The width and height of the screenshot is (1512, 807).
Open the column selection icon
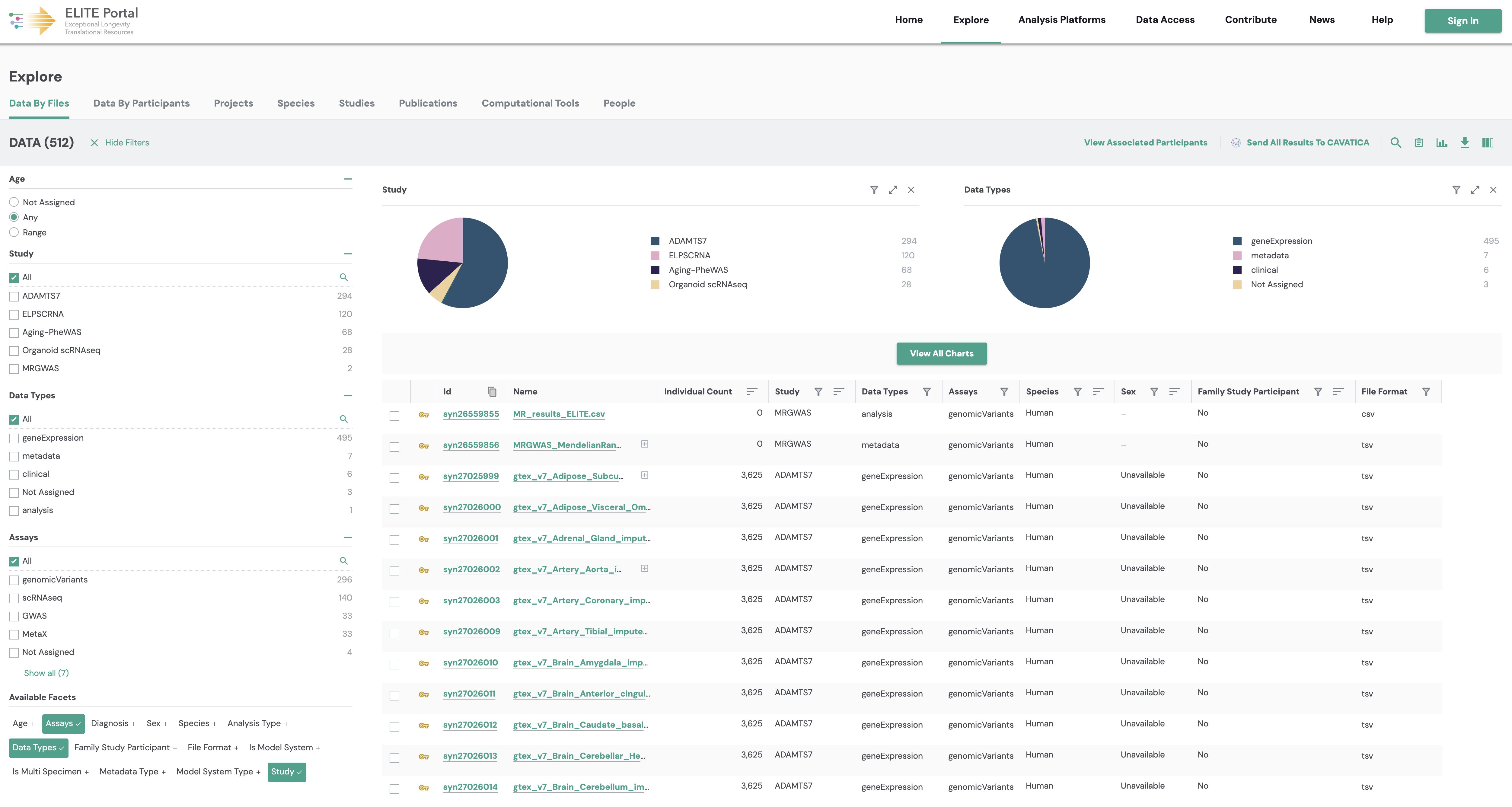click(x=1487, y=143)
